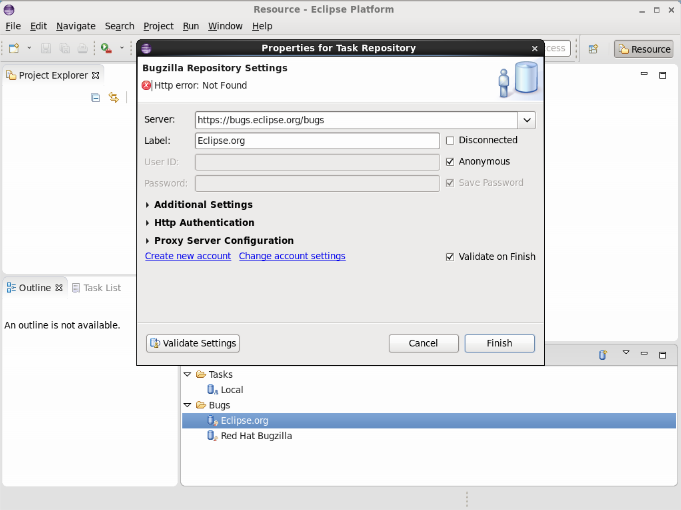681x510 pixels.
Task: Click the Quick Access search field
Action: [x=557, y=48]
